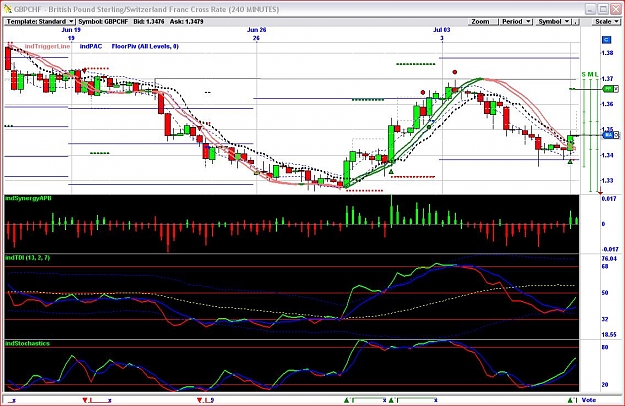Click the red arrow at the price scale bottom
Screen dimensions: 625x406
[600, 193]
